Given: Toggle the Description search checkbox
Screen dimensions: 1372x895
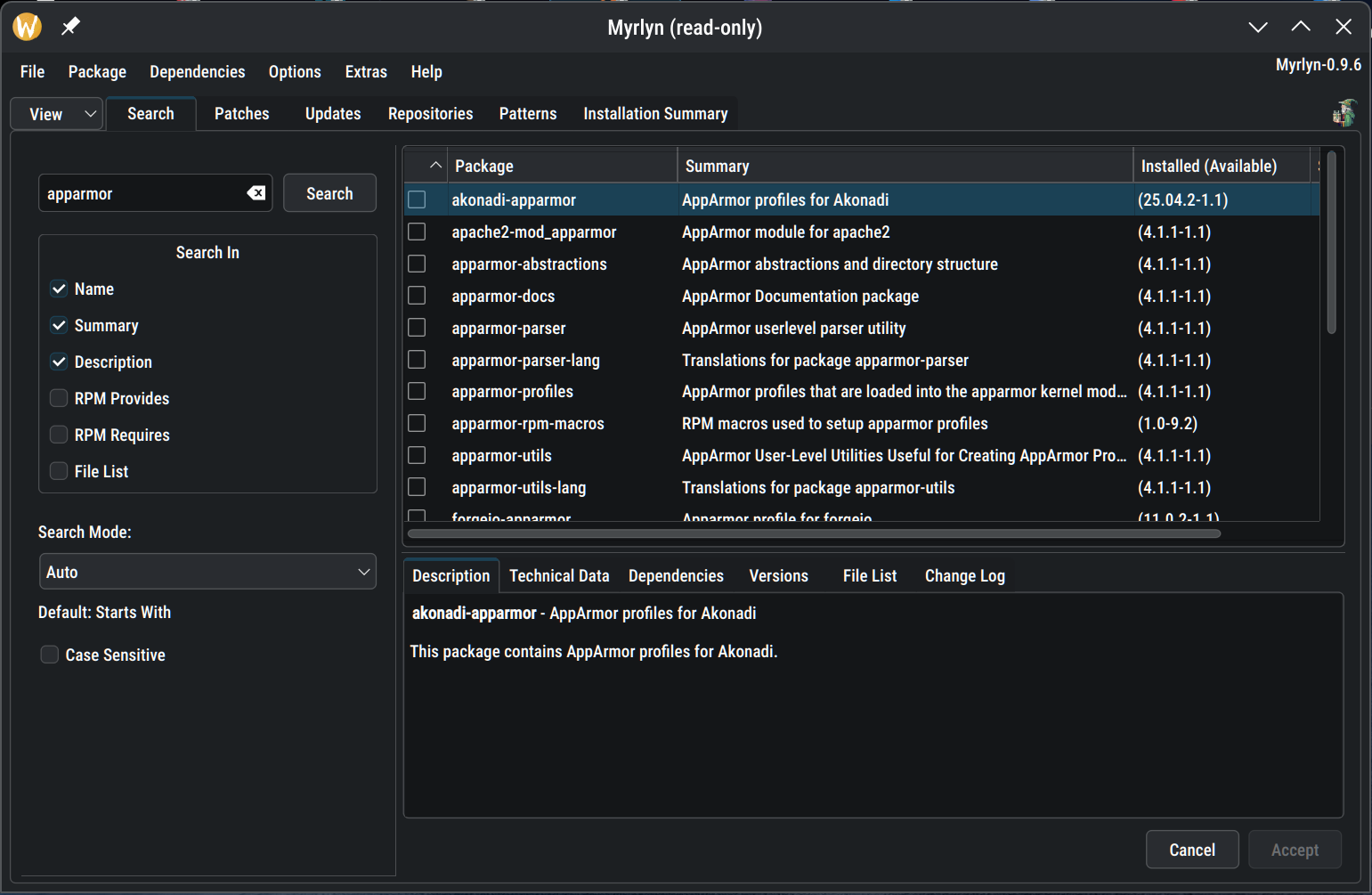Looking at the screenshot, I should (59, 362).
